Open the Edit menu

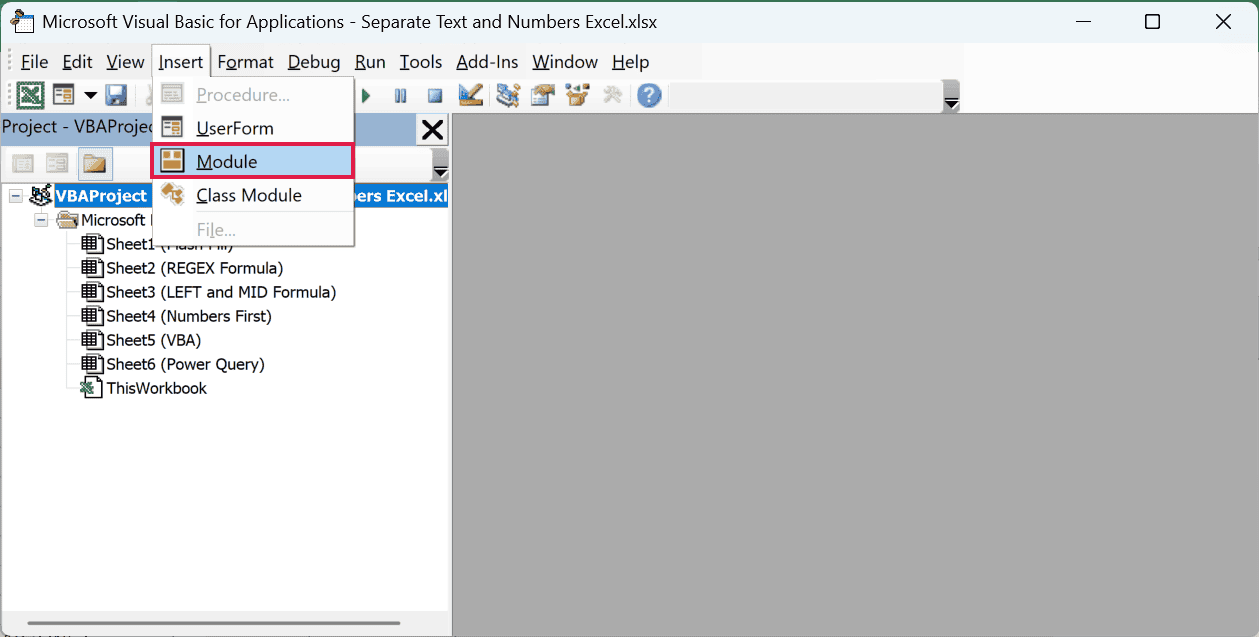(77, 62)
